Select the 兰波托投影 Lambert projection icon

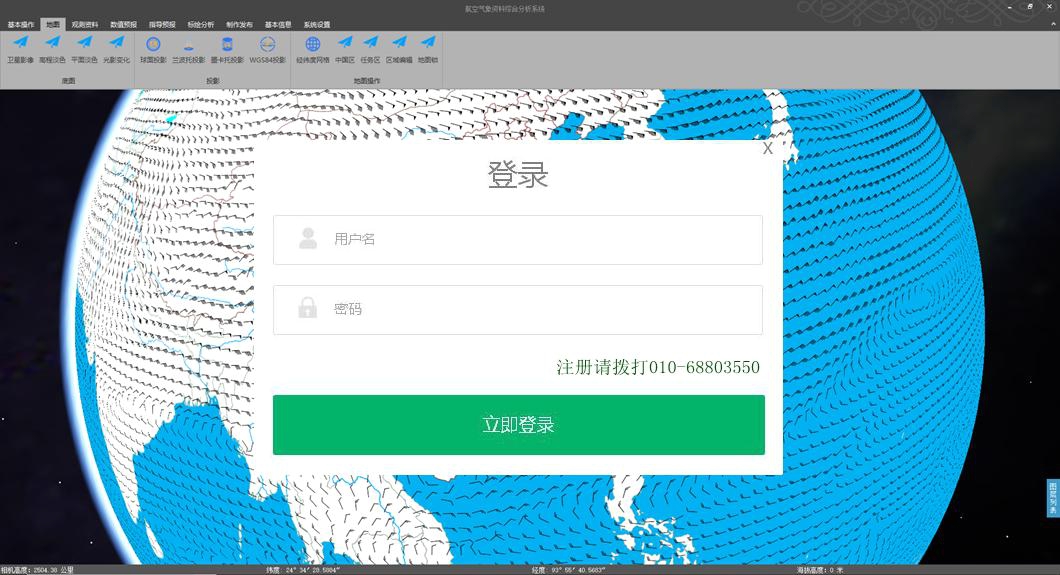tap(189, 49)
